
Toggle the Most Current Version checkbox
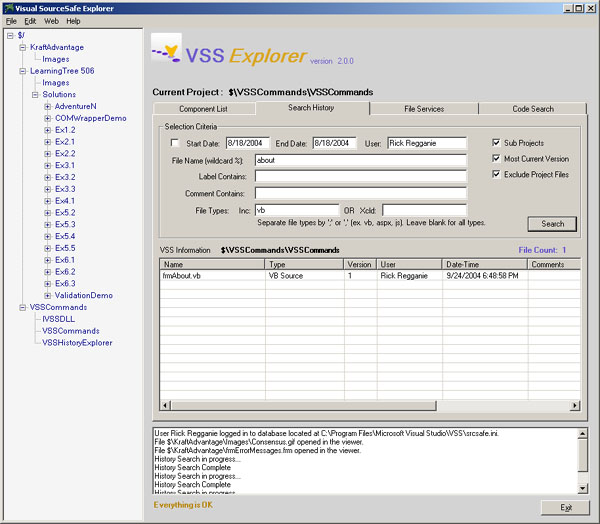pos(496,158)
